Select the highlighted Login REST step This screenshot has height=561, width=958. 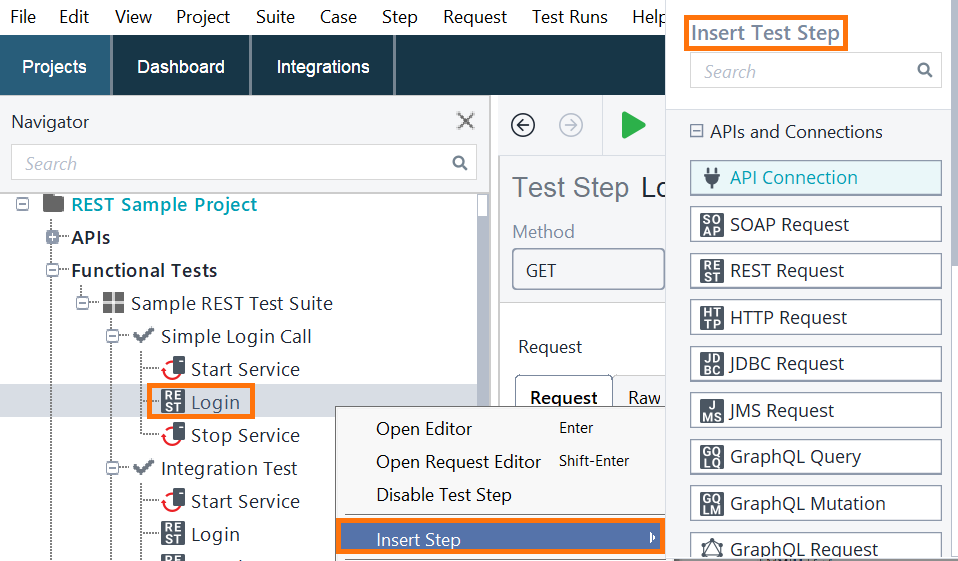tap(215, 402)
